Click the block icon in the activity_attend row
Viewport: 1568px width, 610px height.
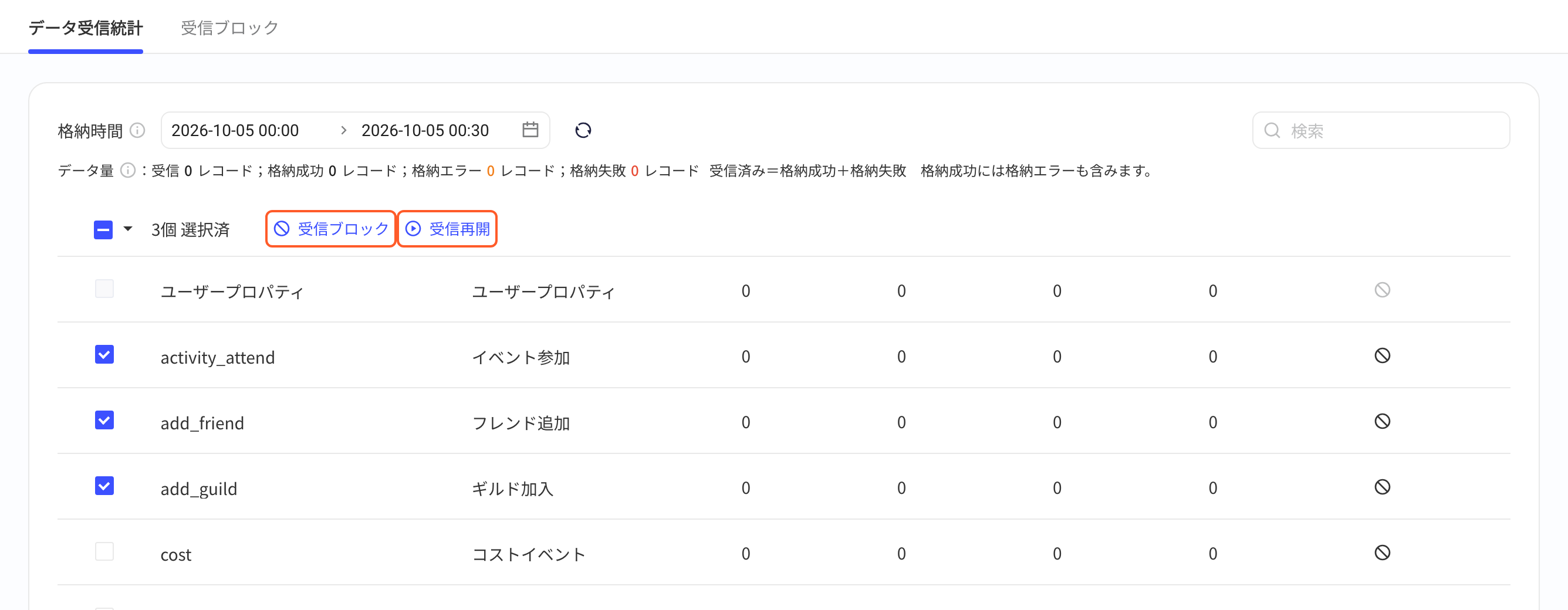(x=1382, y=356)
